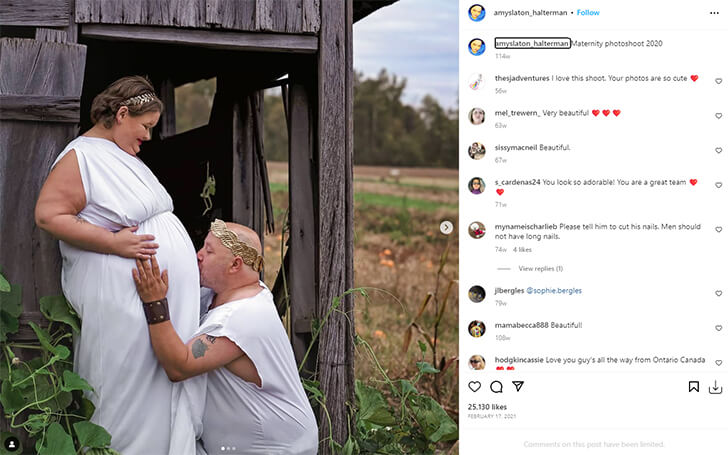Open the s_cardenas24 username link
The width and height of the screenshot is (728, 455).
517,182
